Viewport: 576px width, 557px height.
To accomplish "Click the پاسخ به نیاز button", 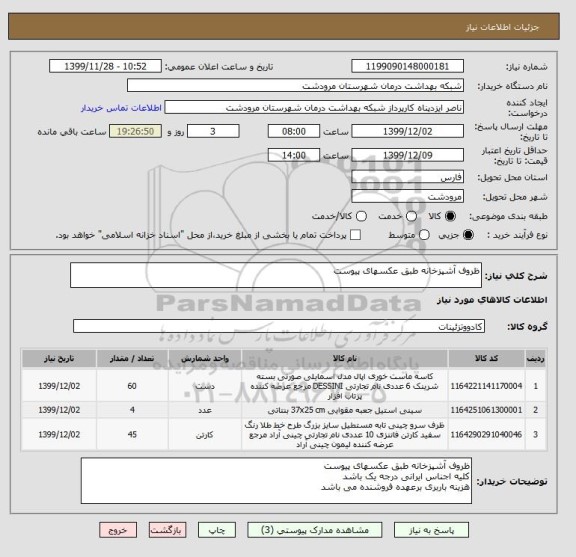I will click(431, 530).
